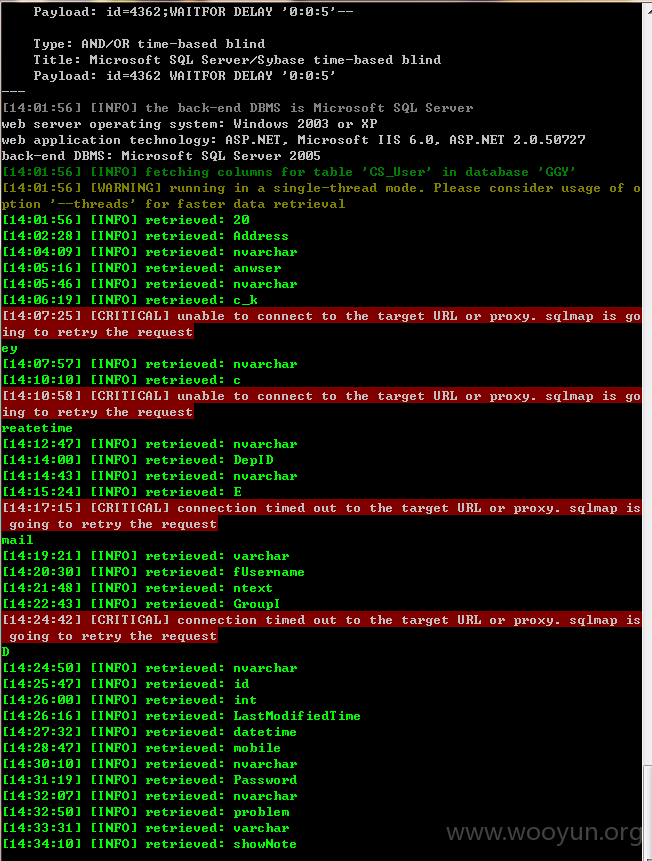Screen dimensions: 652x861
Task: Click the 'Title: Microsoft SQL Server/Sybase time-based blind' line
Action: 237,60
